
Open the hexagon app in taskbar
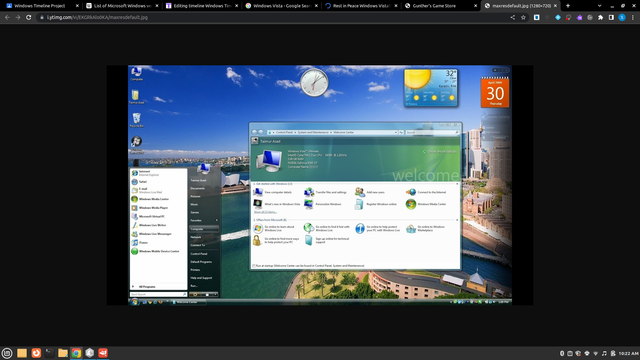(90, 353)
